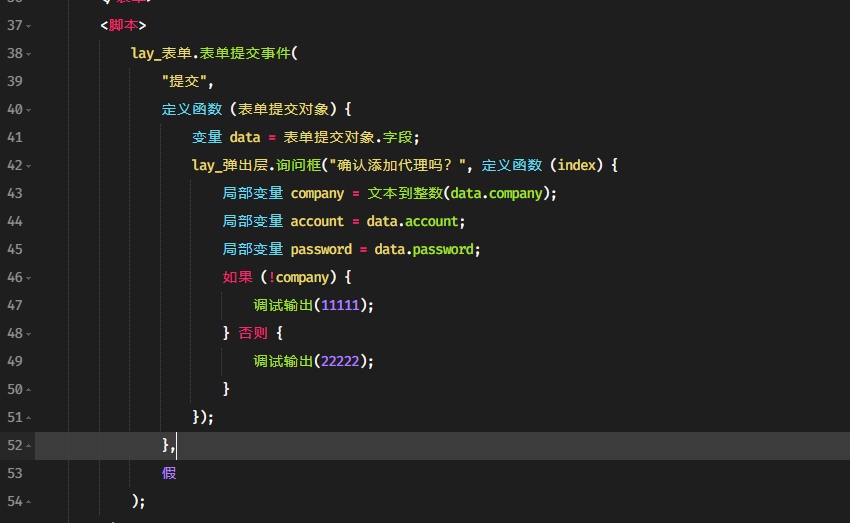Click the index parameter on line 42
This screenshot has width=850, height=523.
[577, 165]
